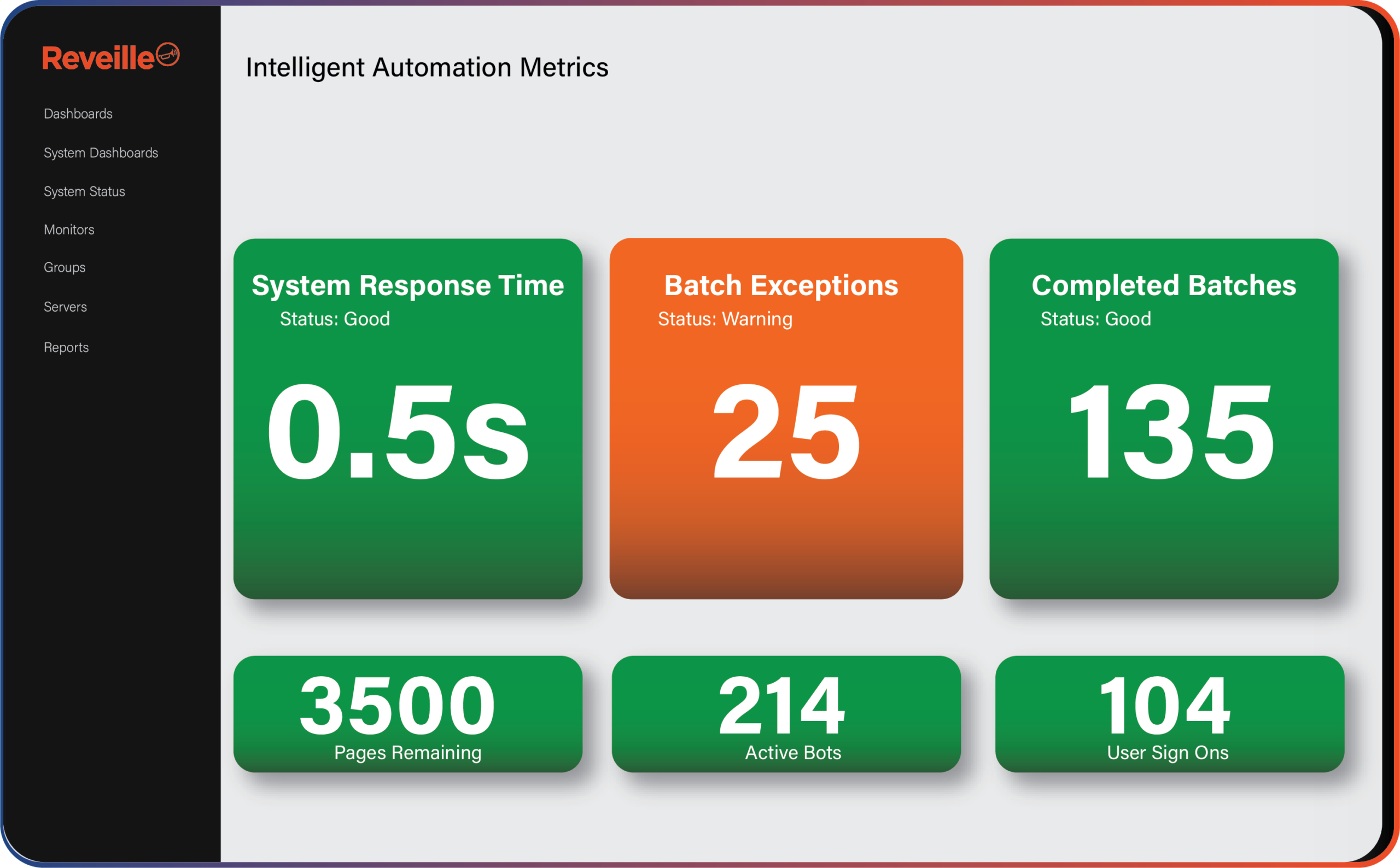
Task: Select System Status in sidebar
Action: point(84,191)
